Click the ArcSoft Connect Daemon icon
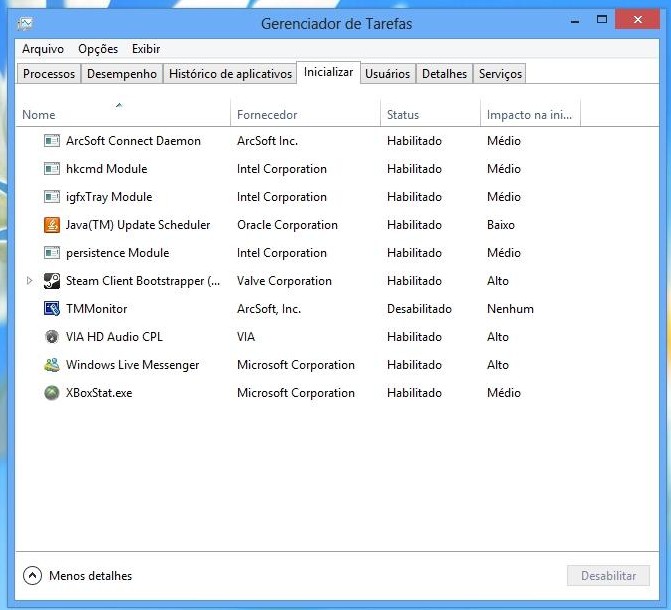 click(x=52, y=141)
